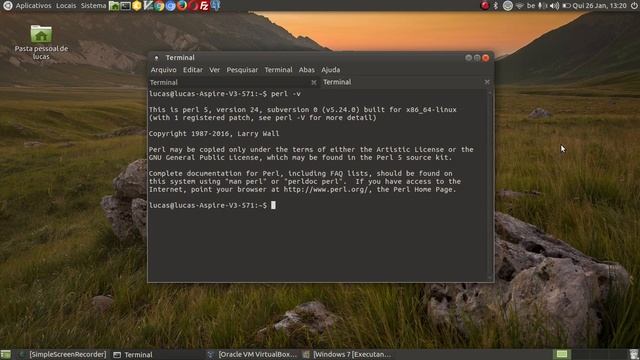Open the clock showing Qui 26 Jan, 13:20
This screenshot has width=640, height=360.
click(x=599, y=6)
